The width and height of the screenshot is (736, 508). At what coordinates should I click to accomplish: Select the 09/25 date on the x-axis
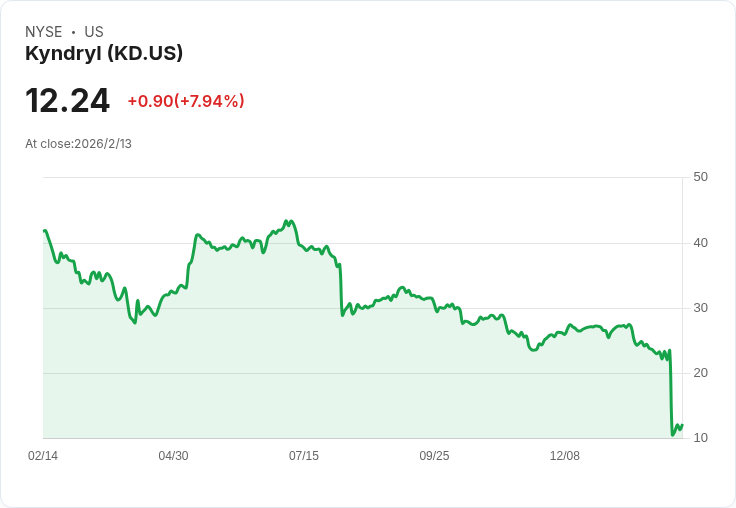point(434,456)
